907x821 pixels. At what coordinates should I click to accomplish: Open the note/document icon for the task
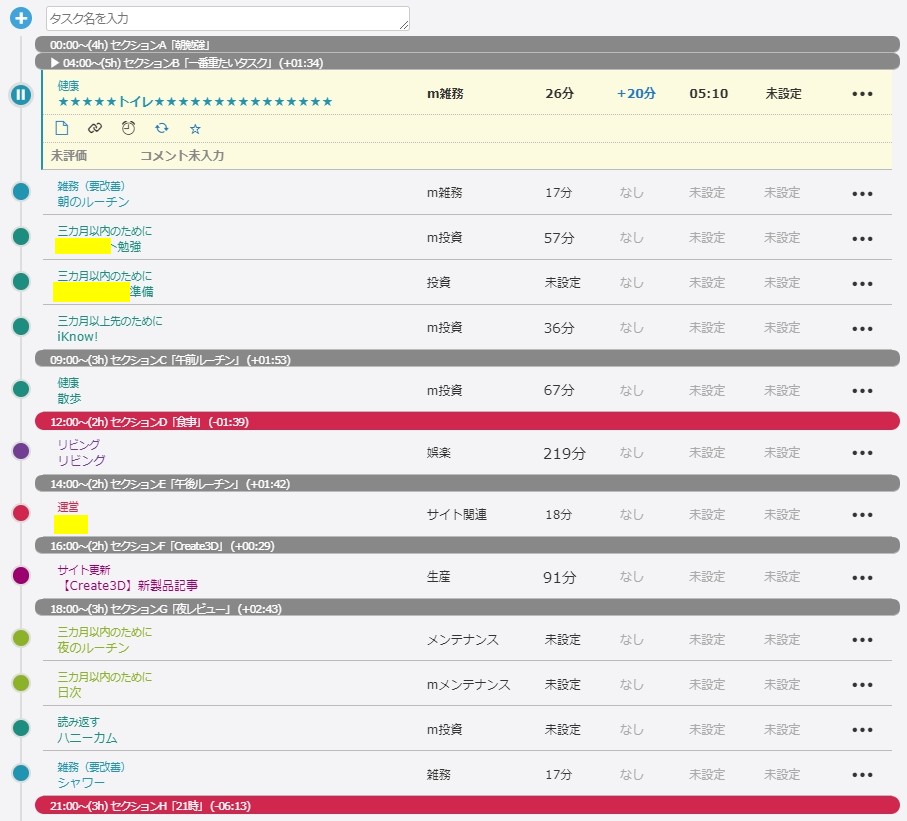coord(62,128)
